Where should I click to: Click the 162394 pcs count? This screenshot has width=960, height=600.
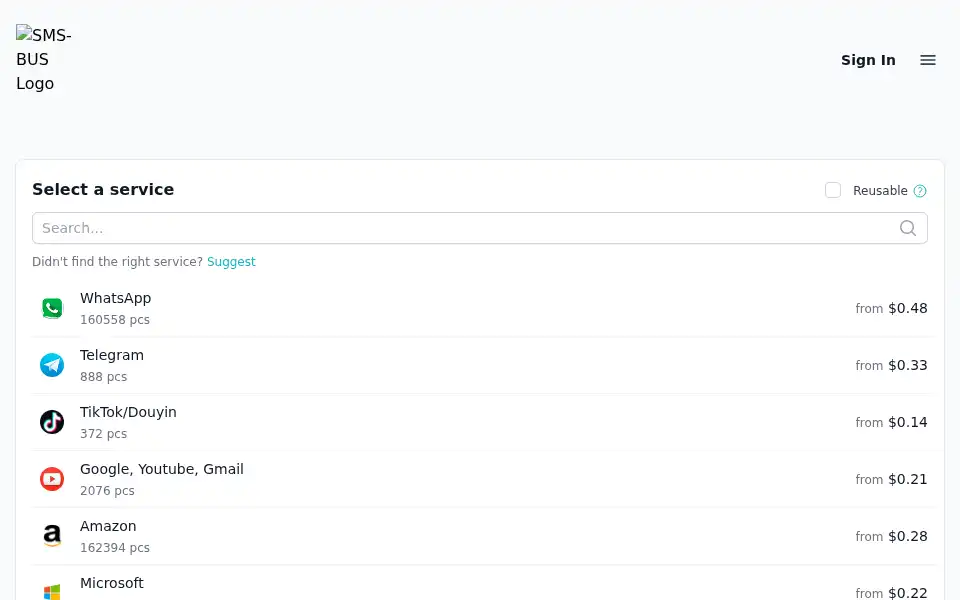tap(114, 547)
